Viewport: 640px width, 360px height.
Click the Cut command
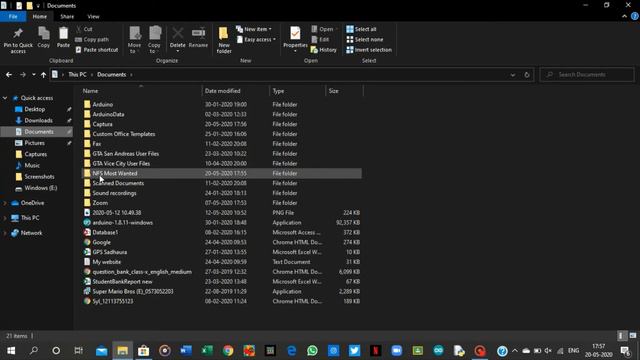coord(84,29)
